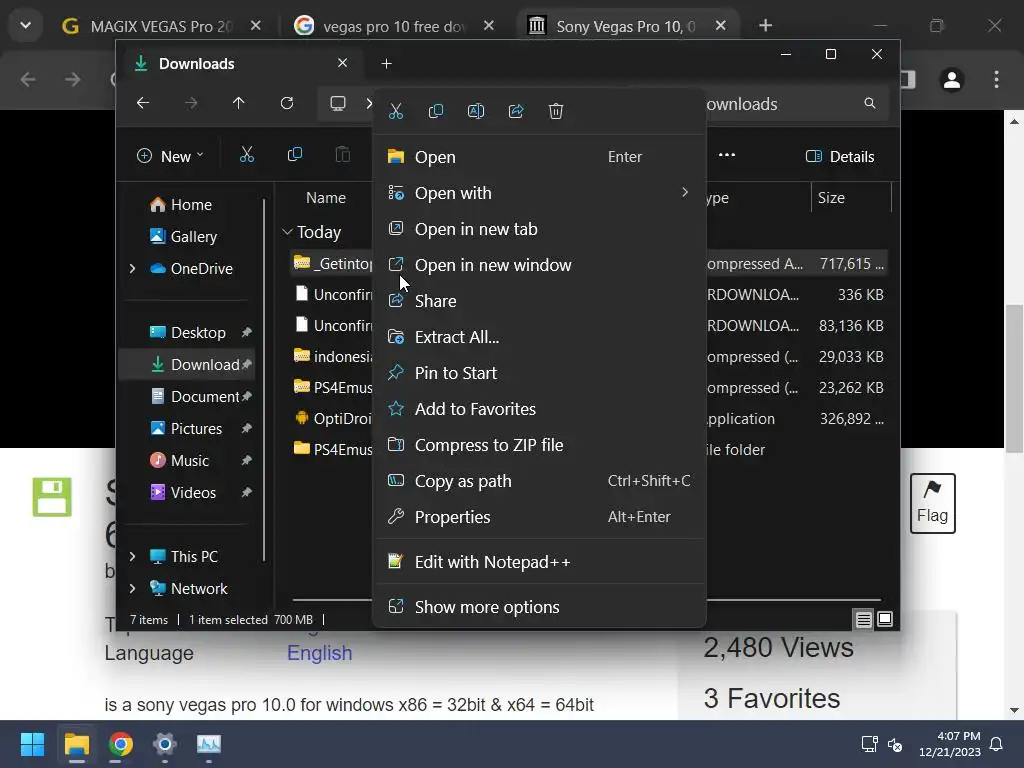
Task: Choose Copy as path
Action: tap(539, 481)
